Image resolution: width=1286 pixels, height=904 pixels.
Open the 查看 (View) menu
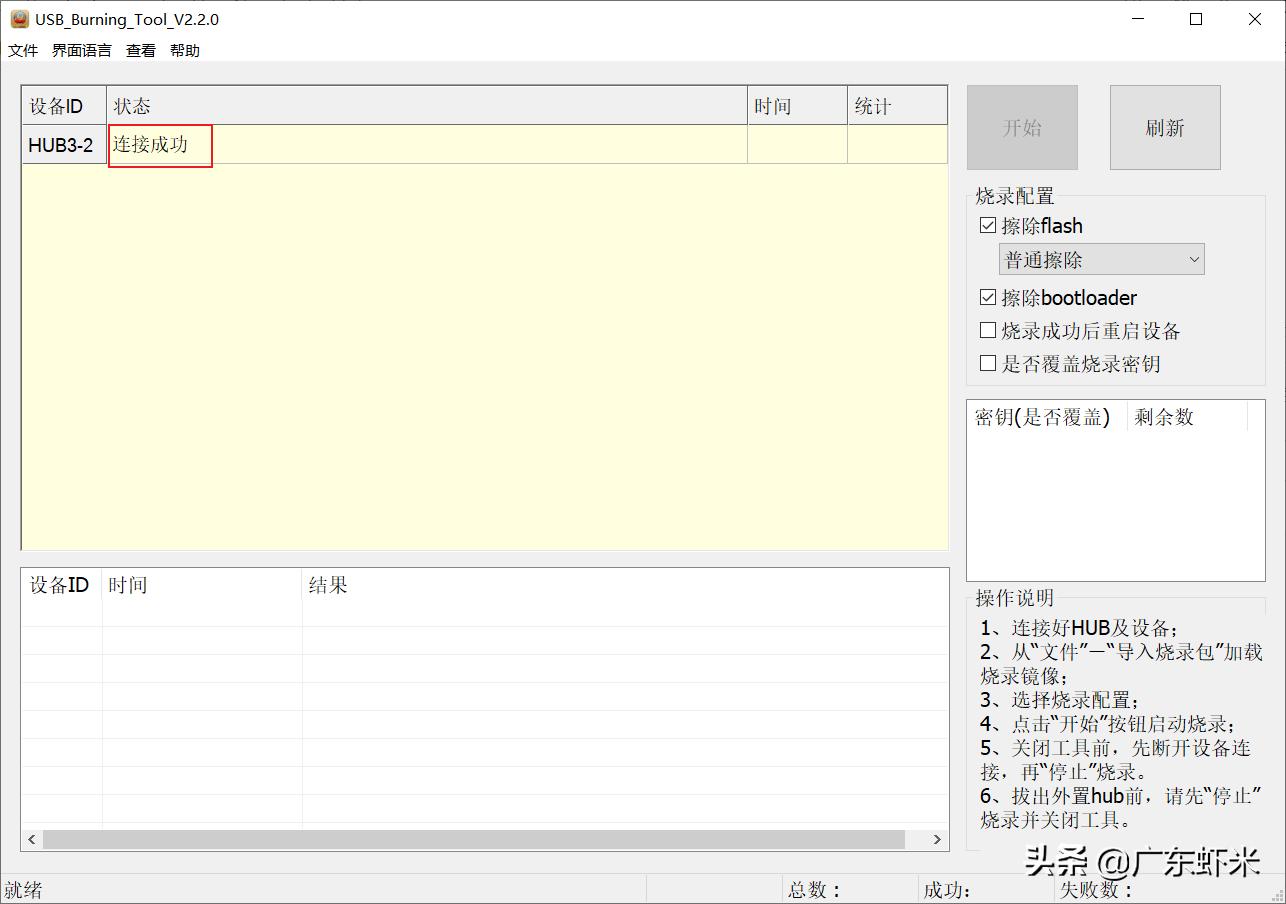tap(140, 50)
